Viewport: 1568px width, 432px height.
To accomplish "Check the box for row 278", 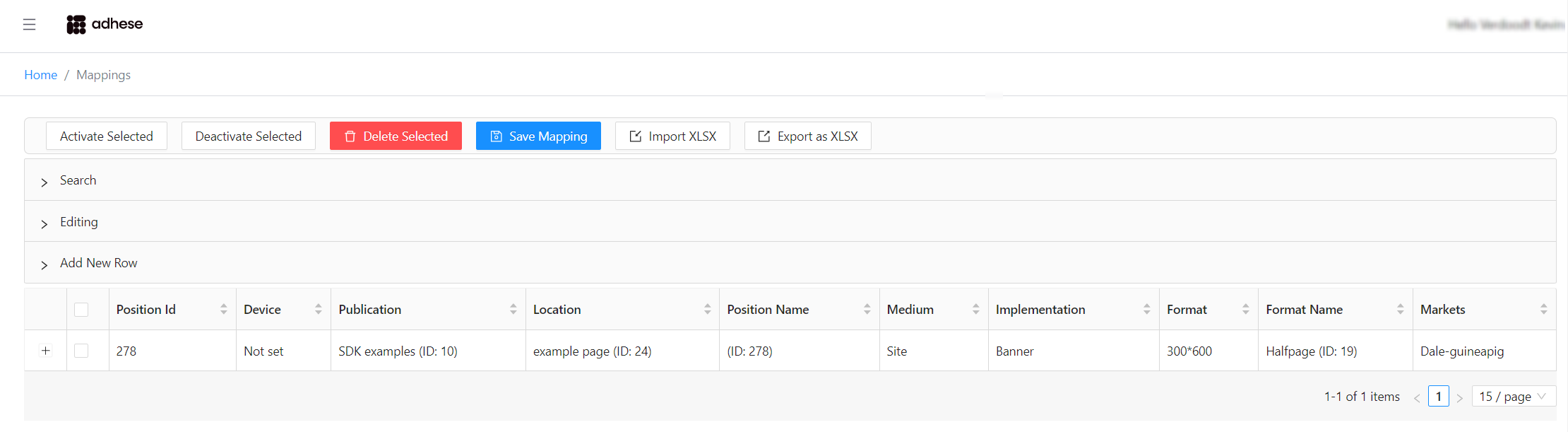I will coord(81,351).
